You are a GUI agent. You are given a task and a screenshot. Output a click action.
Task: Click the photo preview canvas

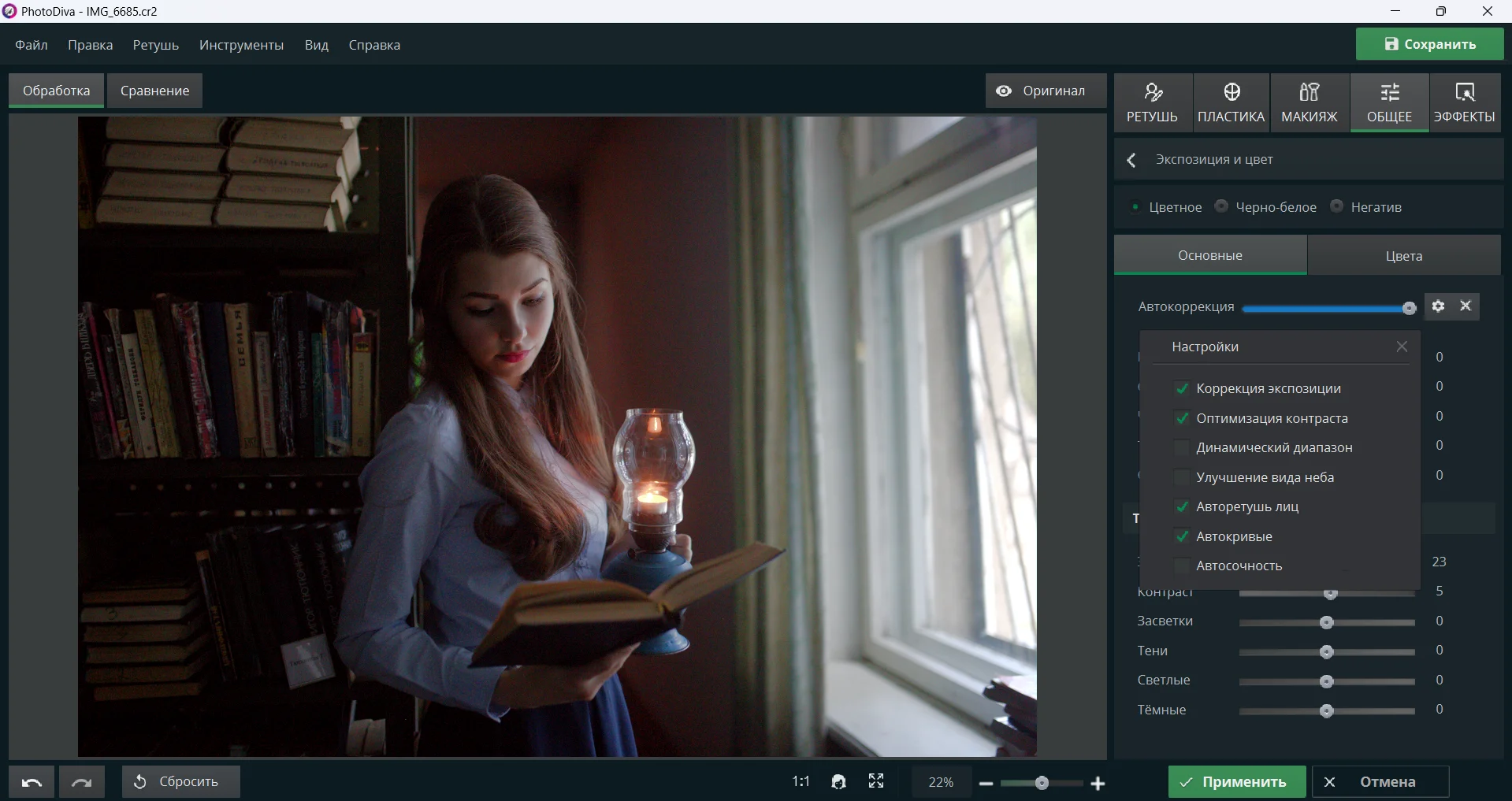(557, 437)
